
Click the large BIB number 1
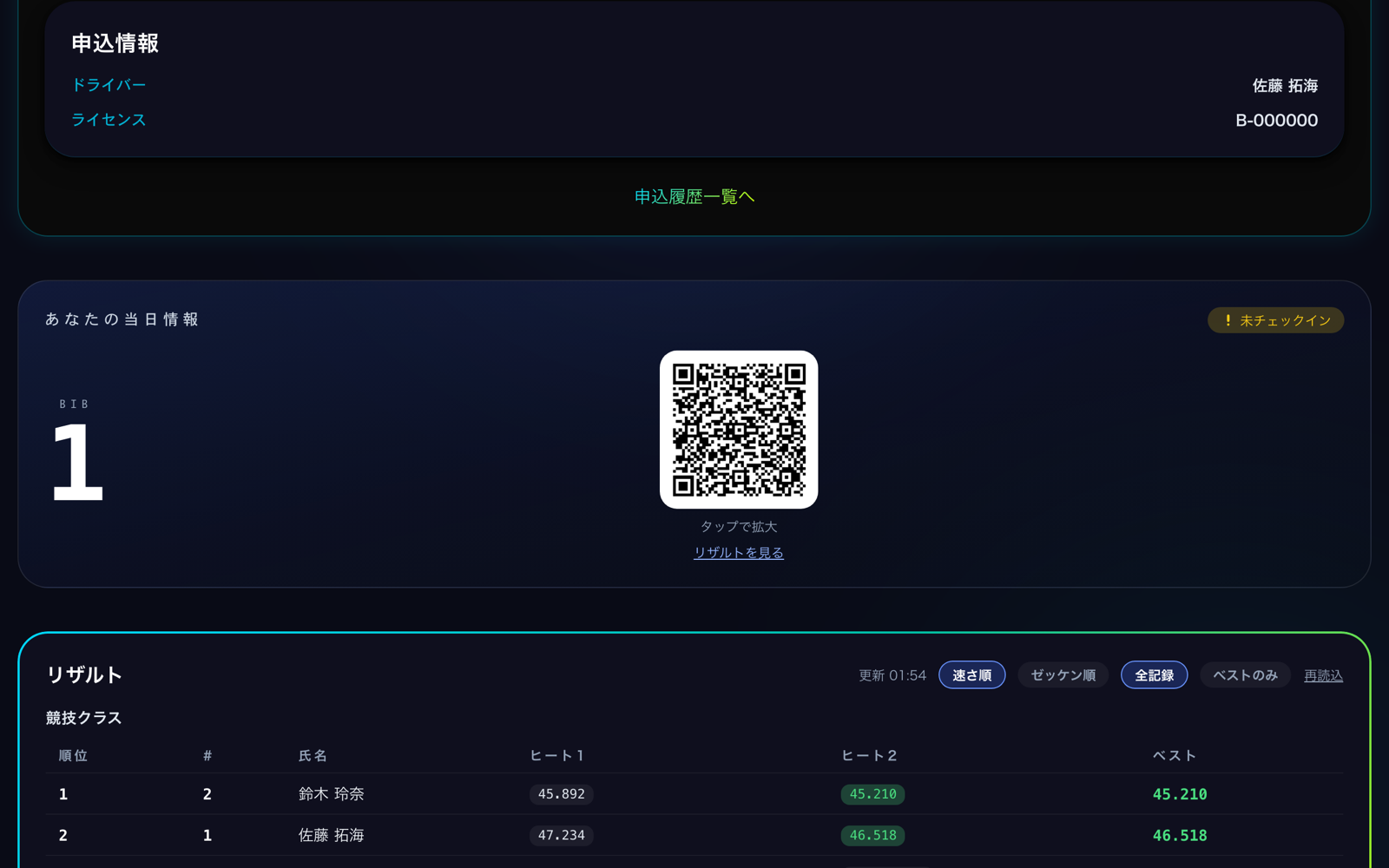tap(77, 462)
